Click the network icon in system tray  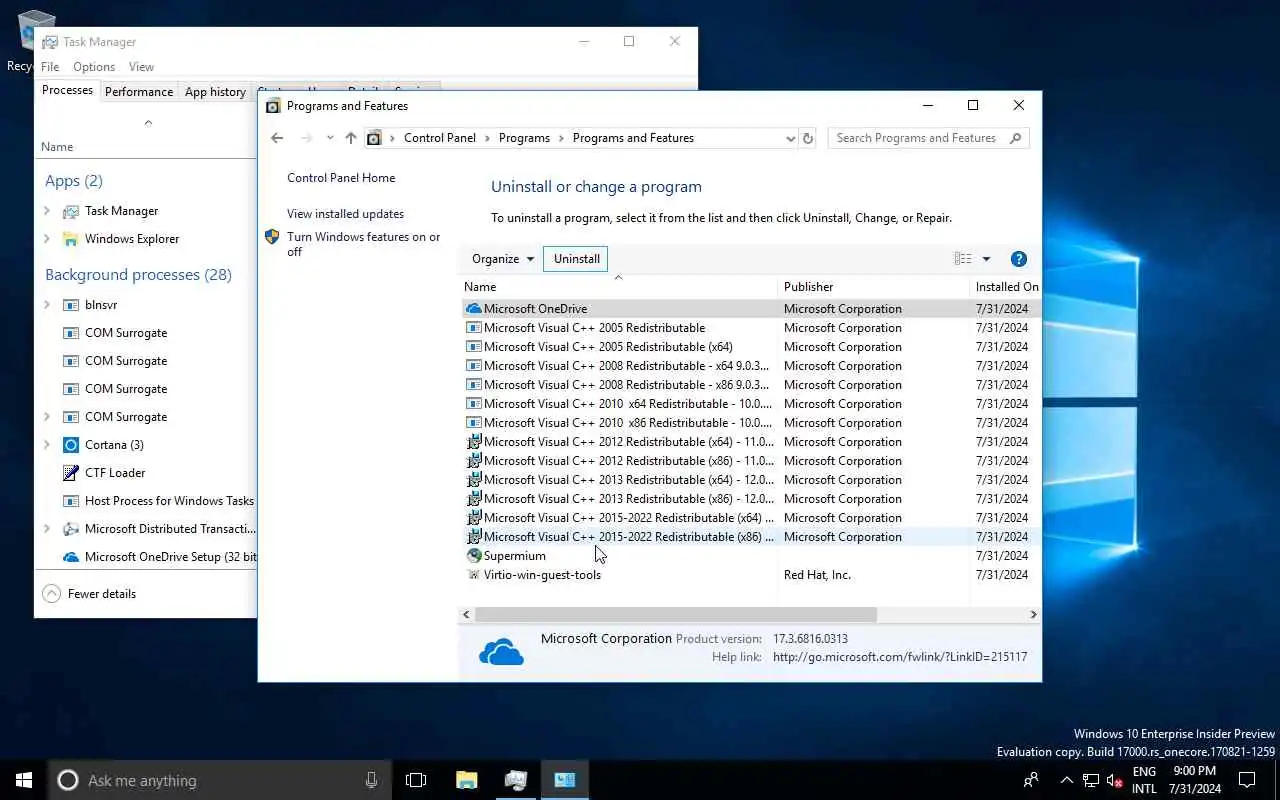(x=1091, y=780)
